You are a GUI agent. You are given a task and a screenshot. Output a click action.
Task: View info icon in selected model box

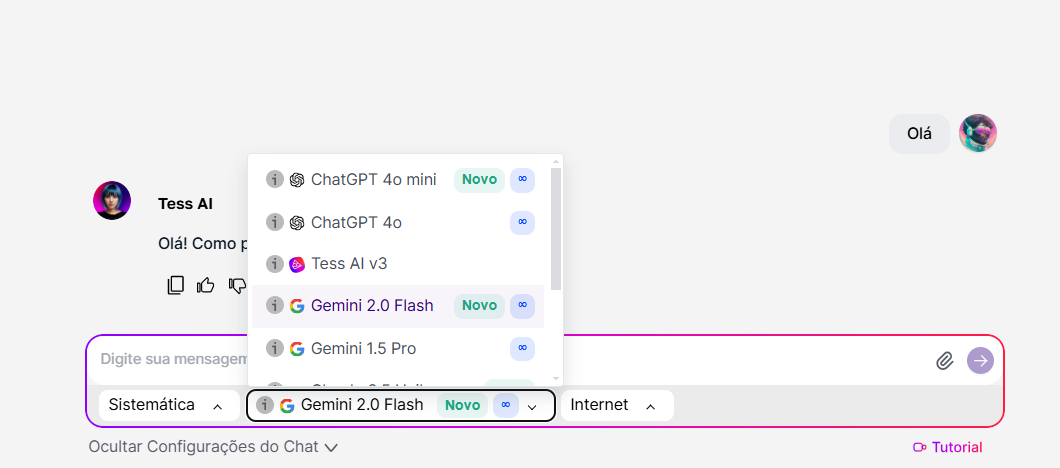click(x=264, y=405)
